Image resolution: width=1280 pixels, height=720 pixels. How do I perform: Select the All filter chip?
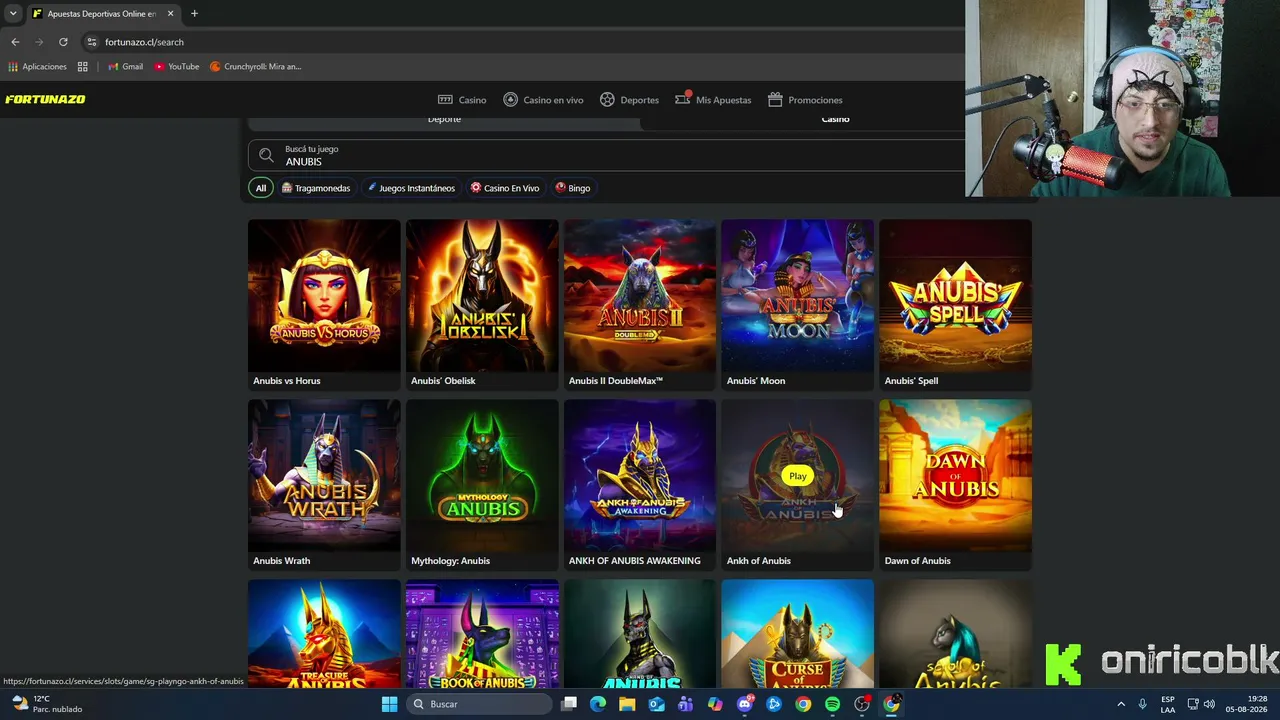(260, 188)
